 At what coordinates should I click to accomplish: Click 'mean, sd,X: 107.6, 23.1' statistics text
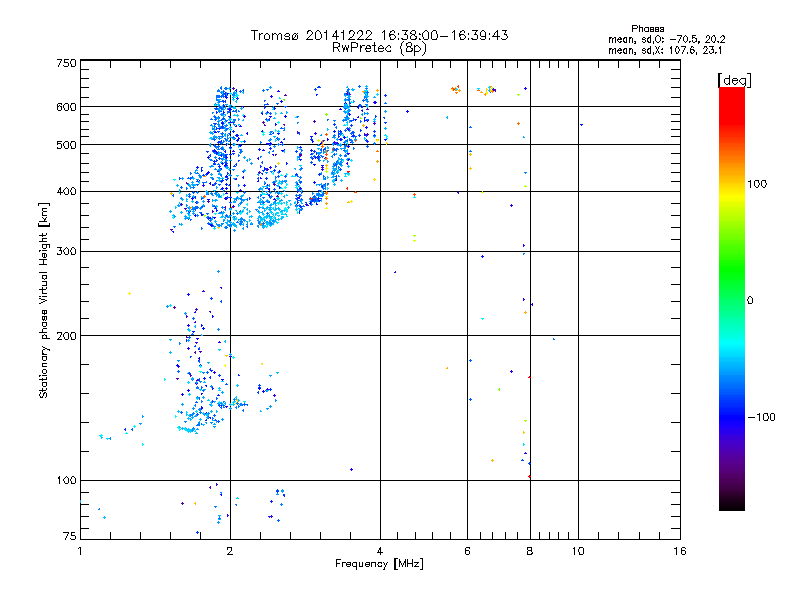[665, 51]
